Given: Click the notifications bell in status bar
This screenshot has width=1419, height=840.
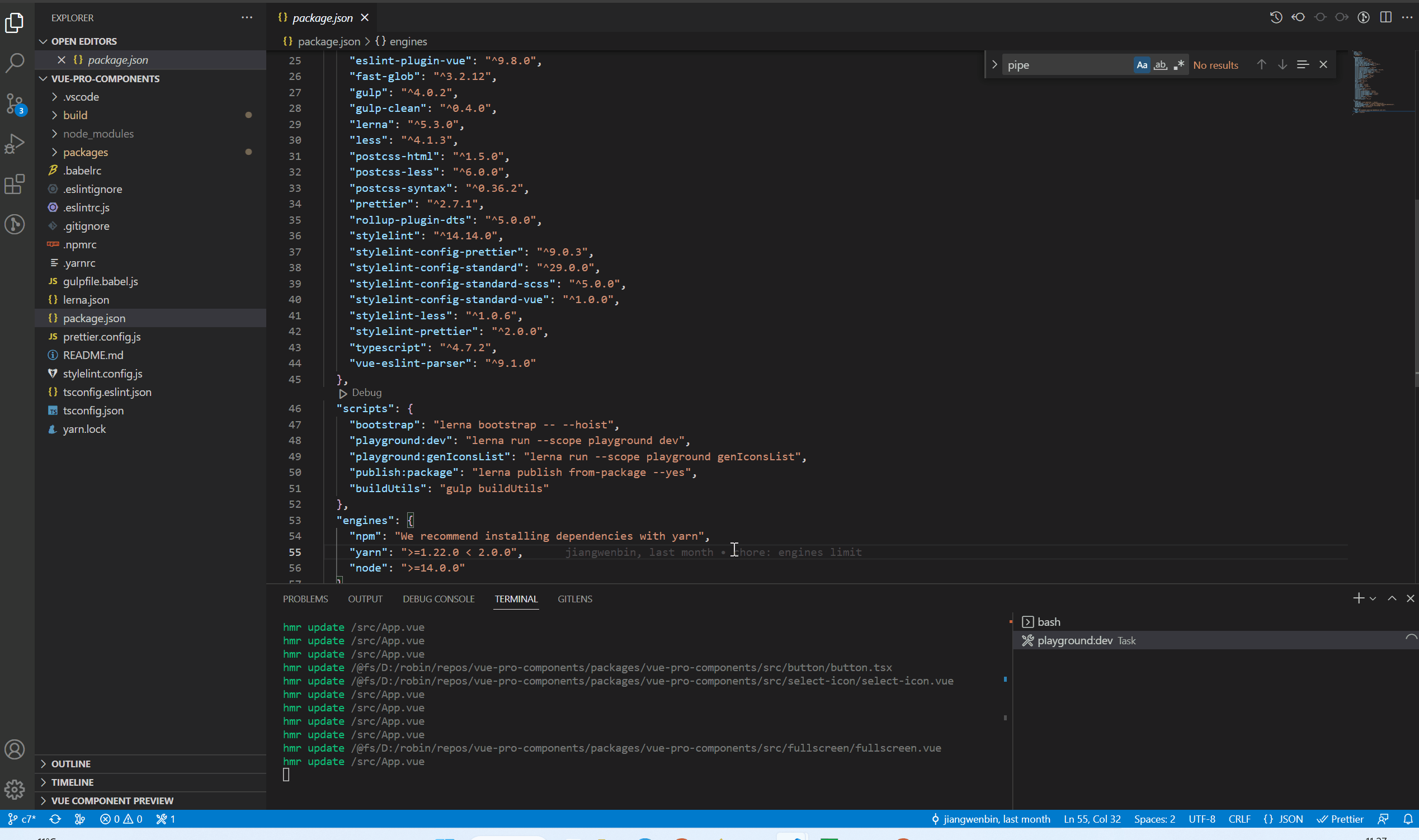Looking at the screenshot, I should coord(1408,819).
